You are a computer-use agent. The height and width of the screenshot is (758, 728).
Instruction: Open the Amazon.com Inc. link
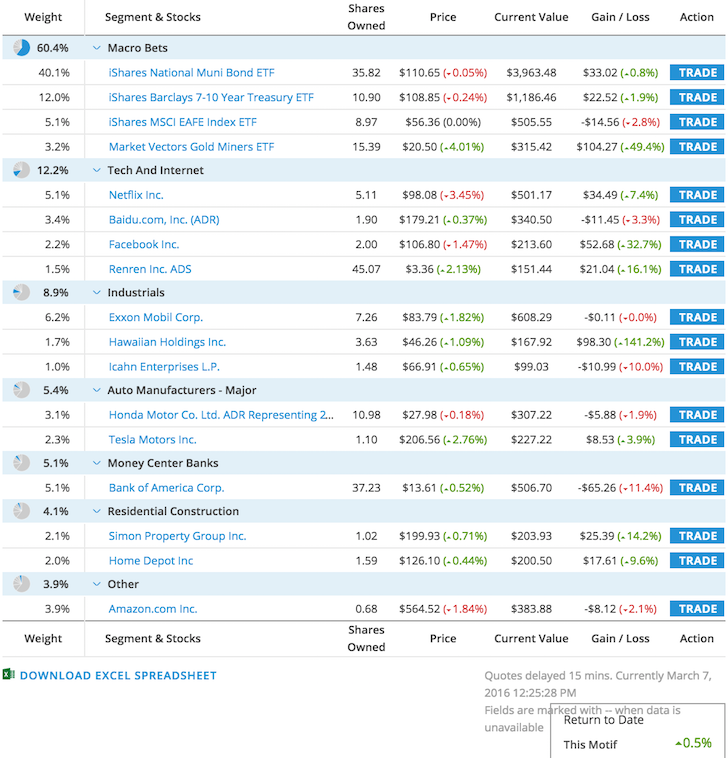tap(153, 609)
